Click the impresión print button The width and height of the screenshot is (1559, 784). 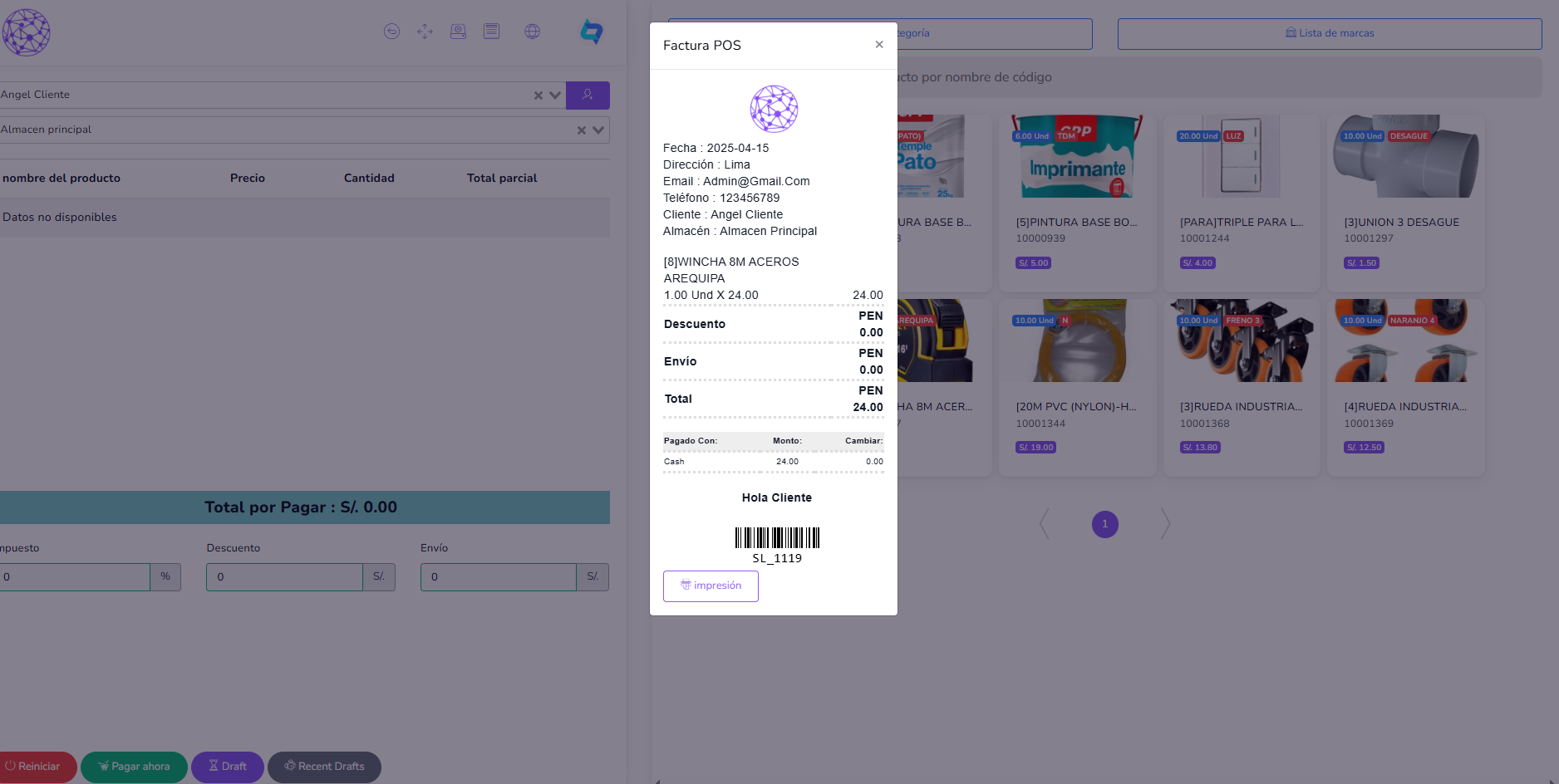(x=711, y=586)
